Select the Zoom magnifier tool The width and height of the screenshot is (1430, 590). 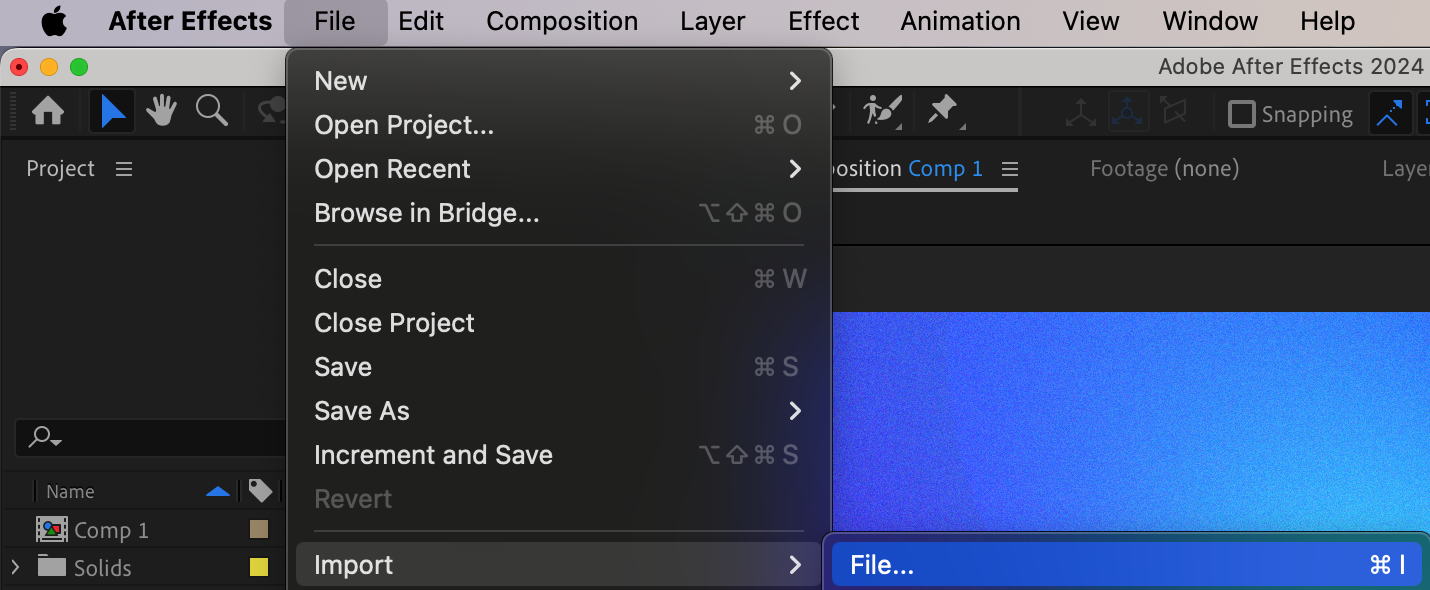(x=211, y=112)
